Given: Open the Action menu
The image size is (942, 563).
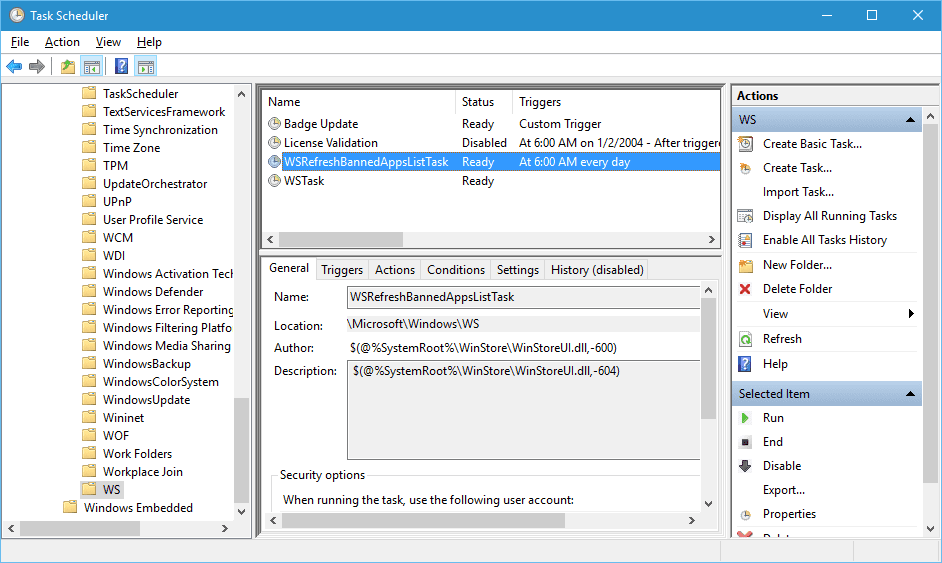Looking at the screenshot, I should (62, 42).
